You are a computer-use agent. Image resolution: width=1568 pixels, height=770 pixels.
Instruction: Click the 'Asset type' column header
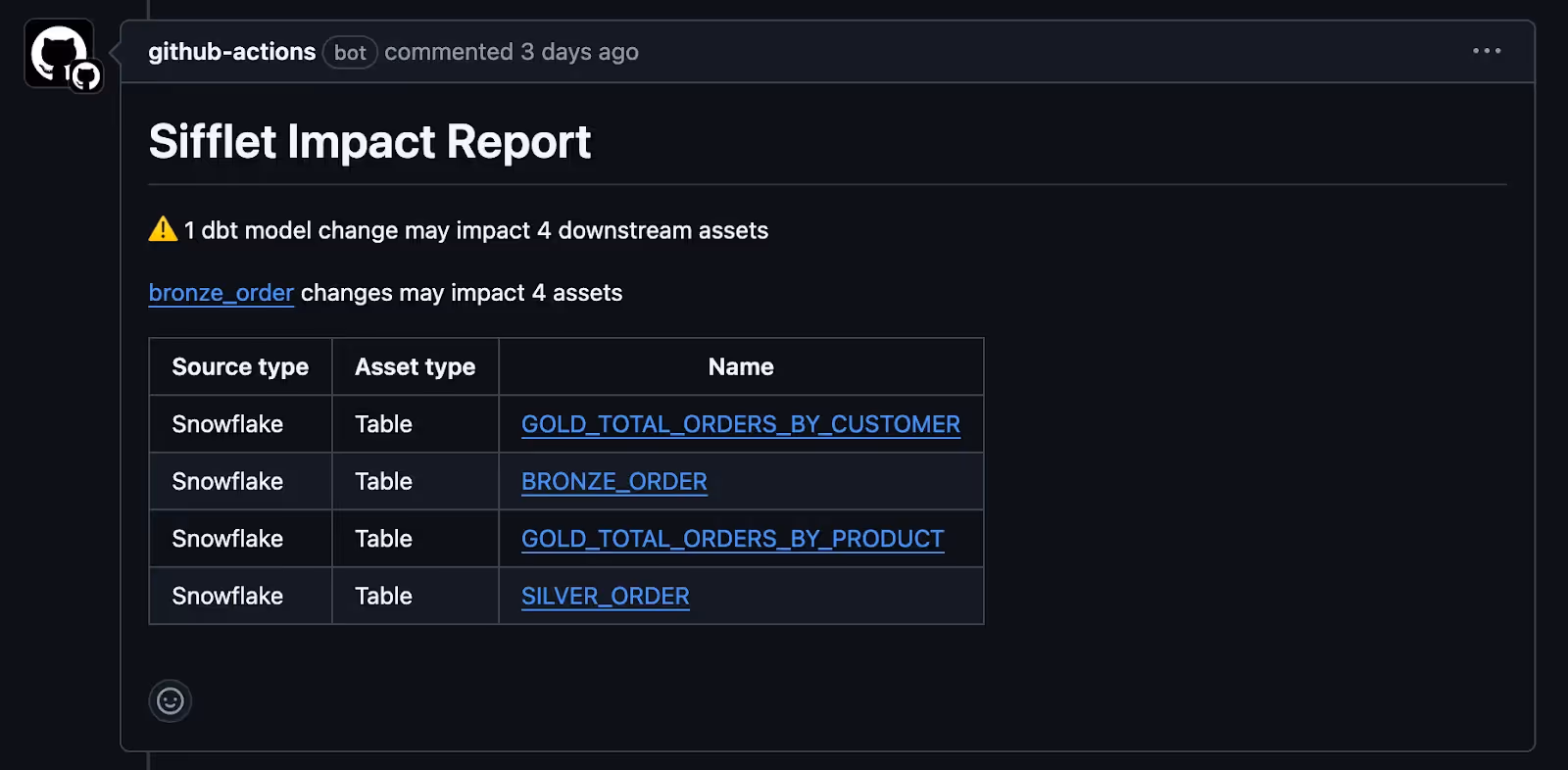tap(416, 366)
